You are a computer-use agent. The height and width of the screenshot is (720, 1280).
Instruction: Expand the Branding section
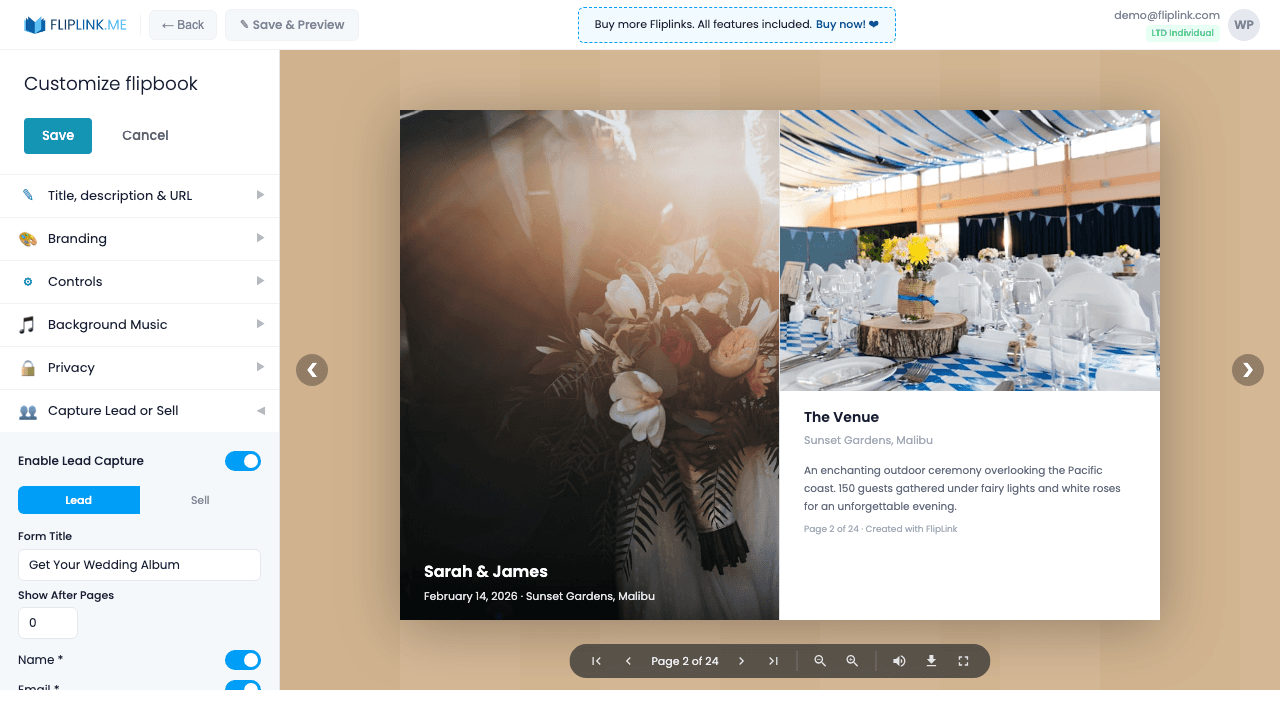pos(139,238)
